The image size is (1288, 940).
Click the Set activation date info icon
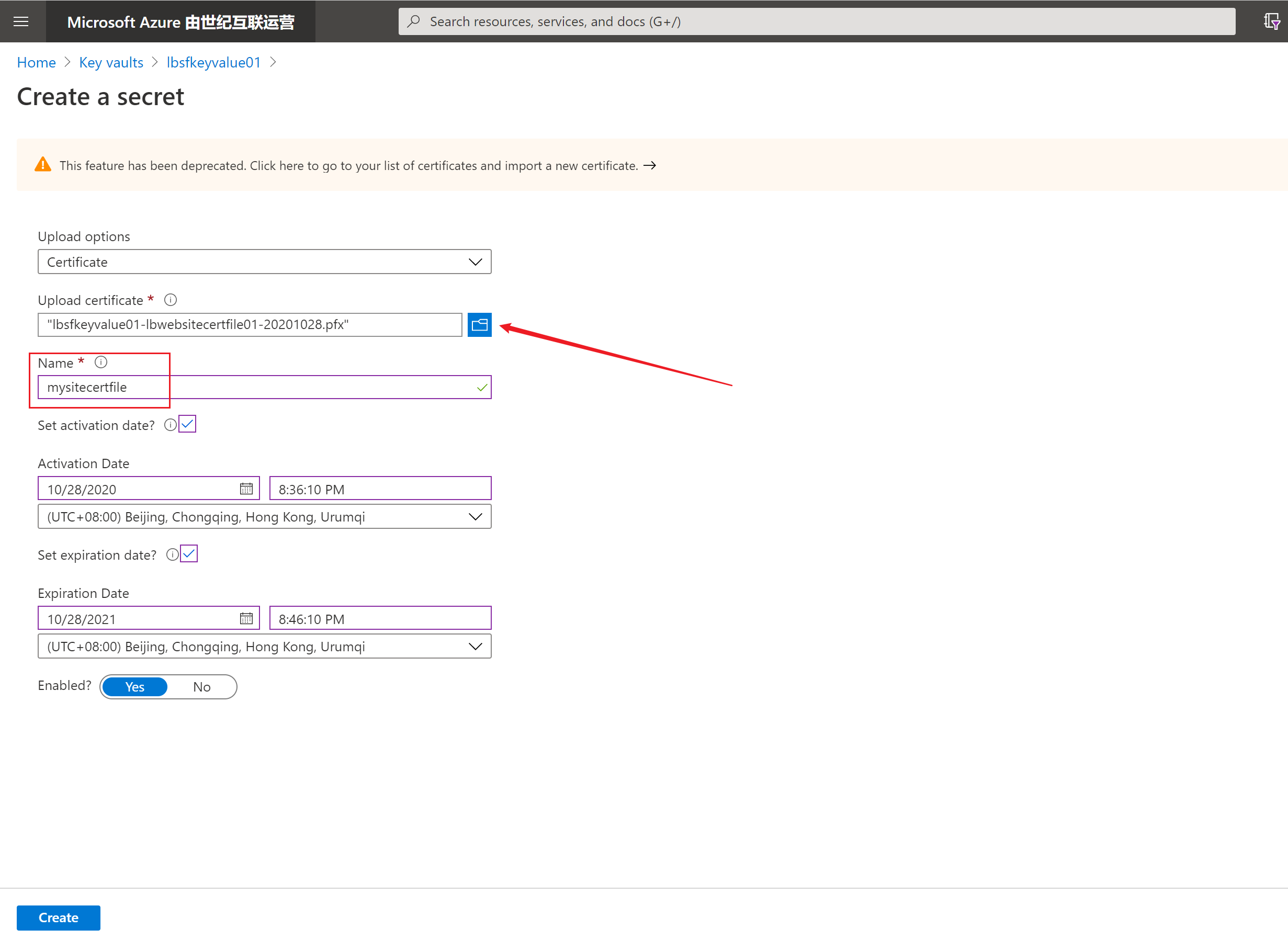(x=170, y=425)
